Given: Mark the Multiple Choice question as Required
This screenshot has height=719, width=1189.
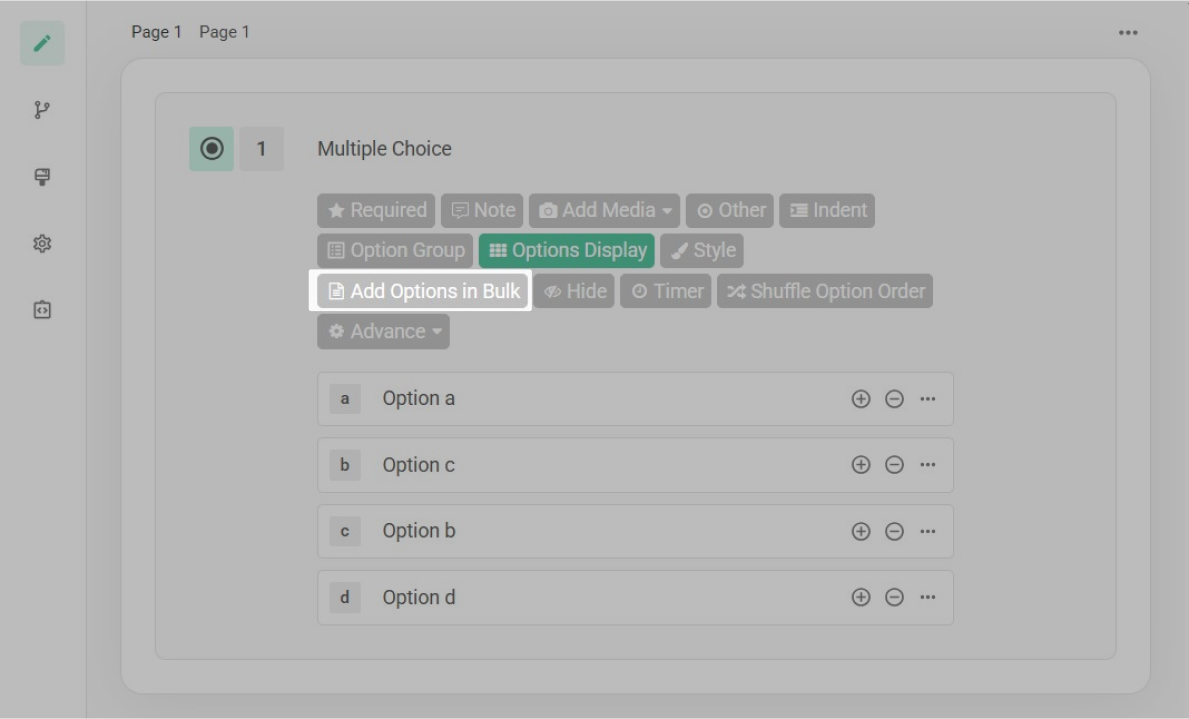Looking at the screenshot, I should coord(377,210).
